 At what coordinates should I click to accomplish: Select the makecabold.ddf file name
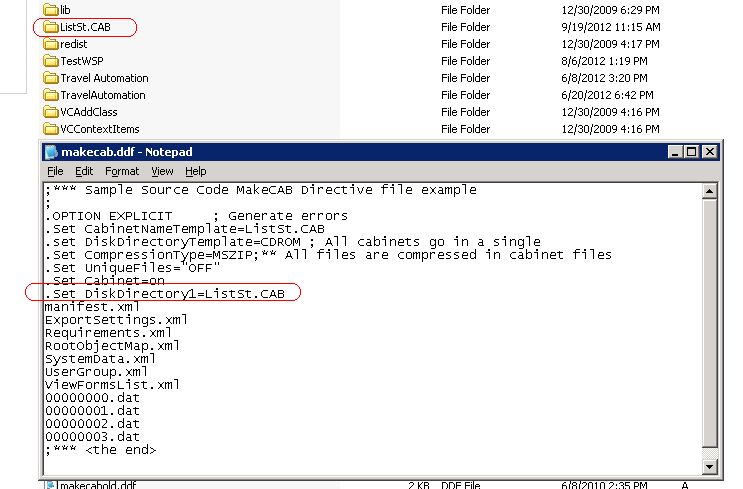tap(97, 485)
